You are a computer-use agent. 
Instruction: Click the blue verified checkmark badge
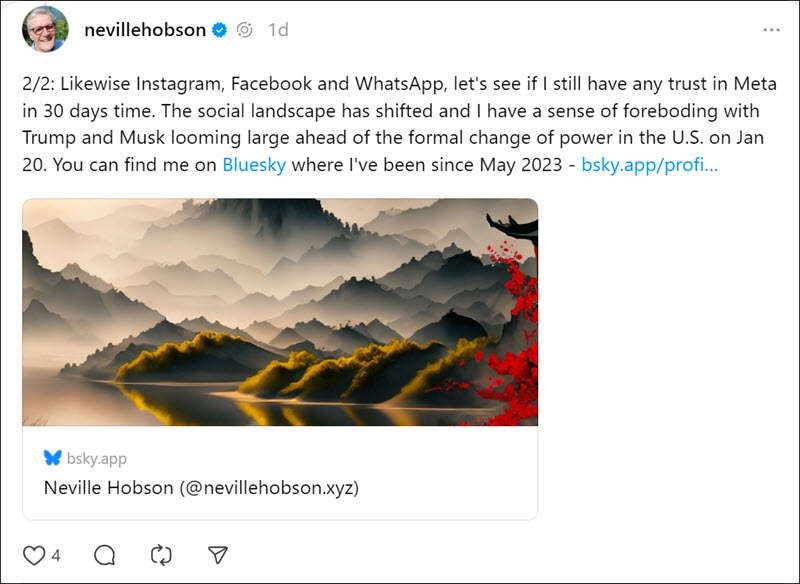click(x=216, y=30)
